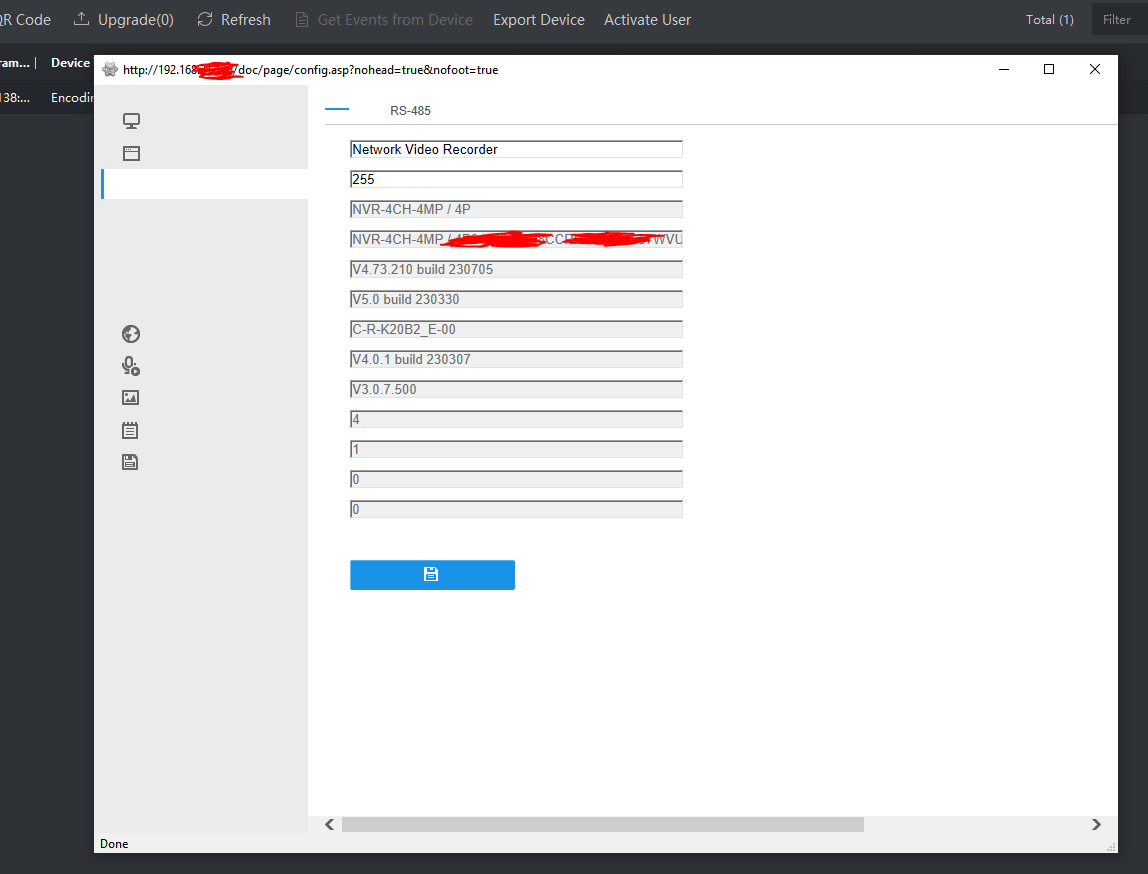Open the Local settings monitor icon

pyautogui.click(x=131, y=121)
